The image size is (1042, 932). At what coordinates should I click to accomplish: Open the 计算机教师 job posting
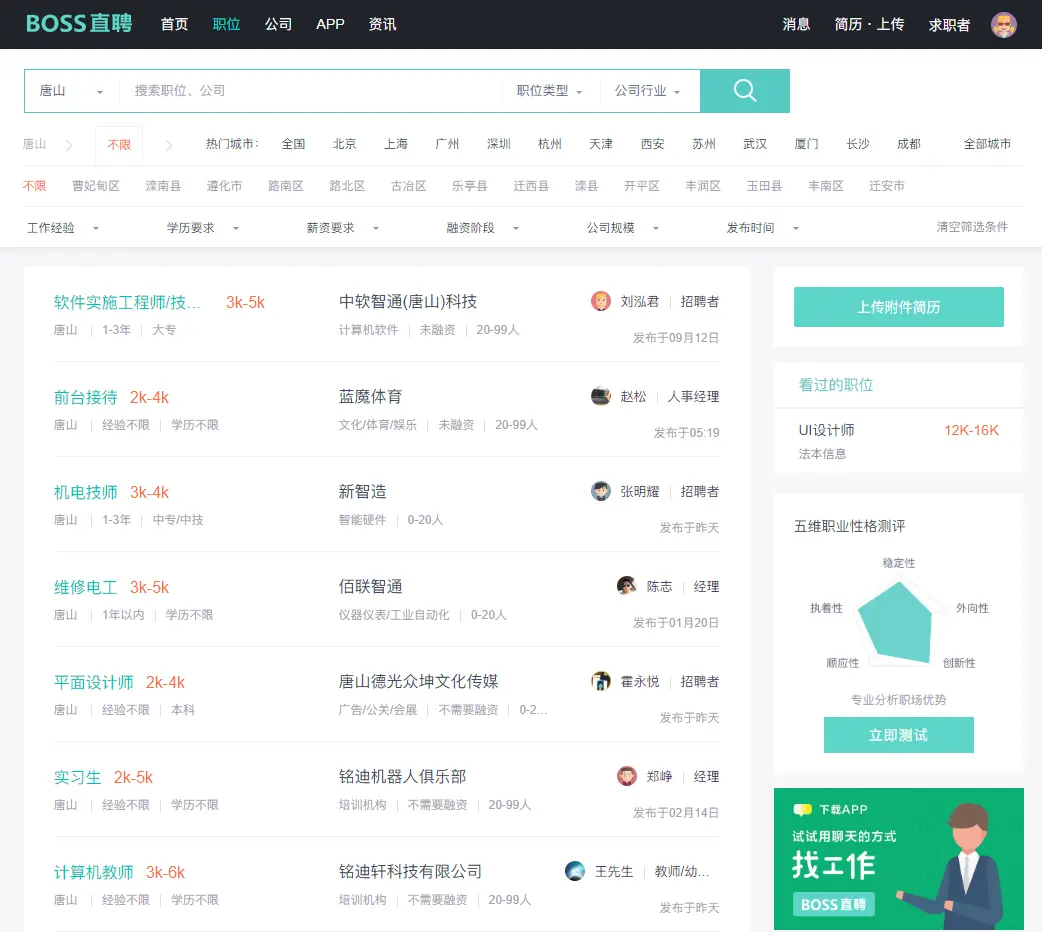point(93,872)
